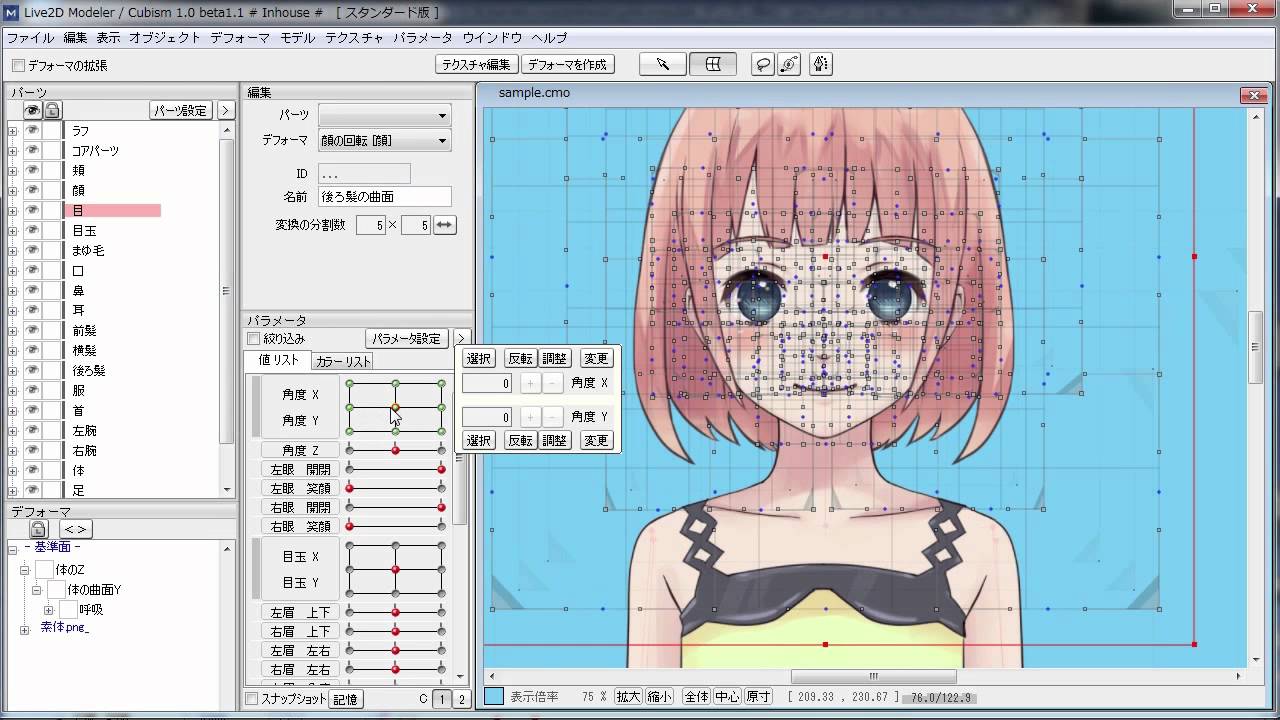Image resolution: width=1280 pixels, height=720 pixels.
Task: Click the swap divisions arrow button
Action: [445, 225]
